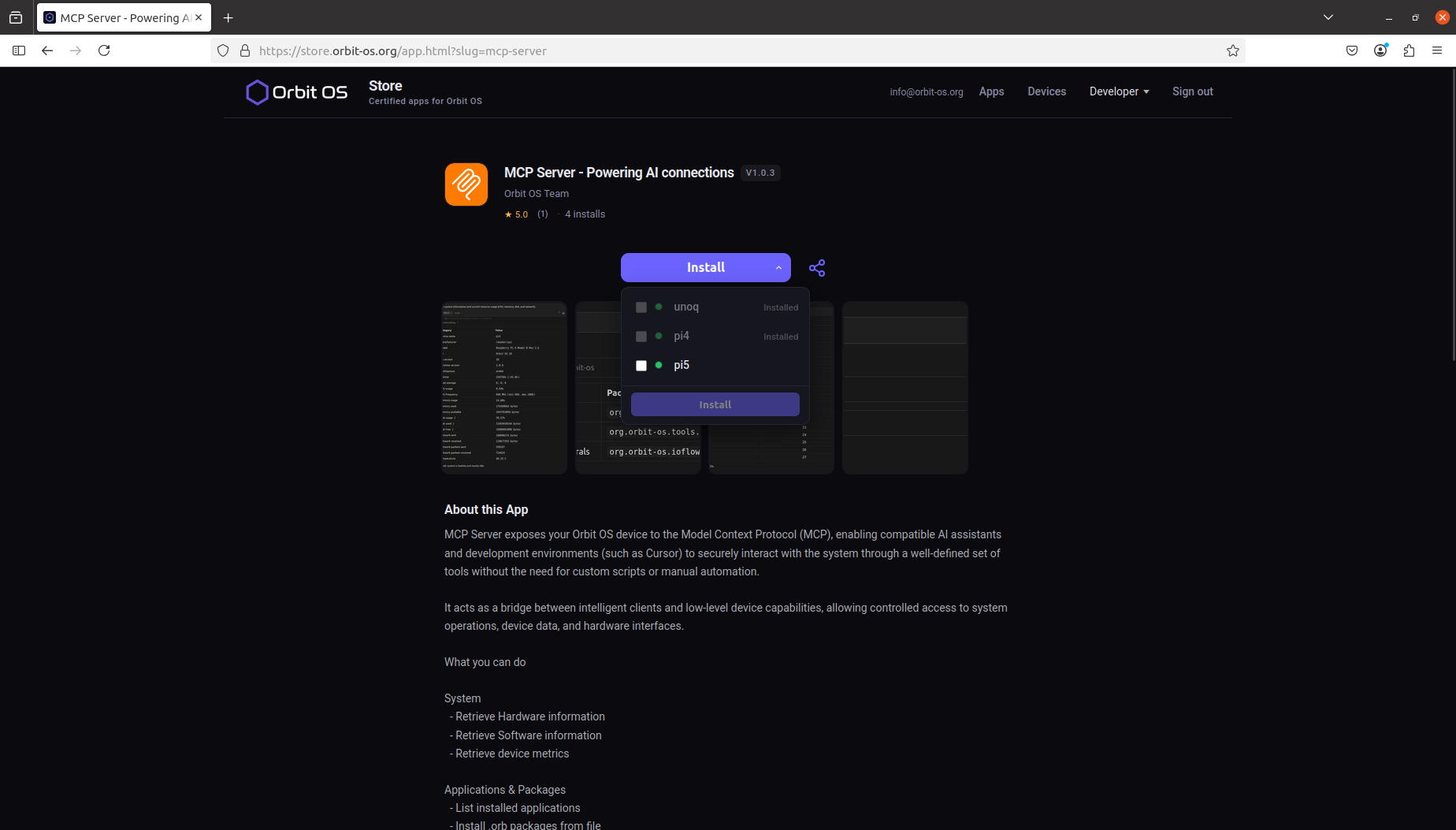Sign out of the Orbit OS Store
This screenshot has height=830, width=1456.
(x=1192, y=91)
